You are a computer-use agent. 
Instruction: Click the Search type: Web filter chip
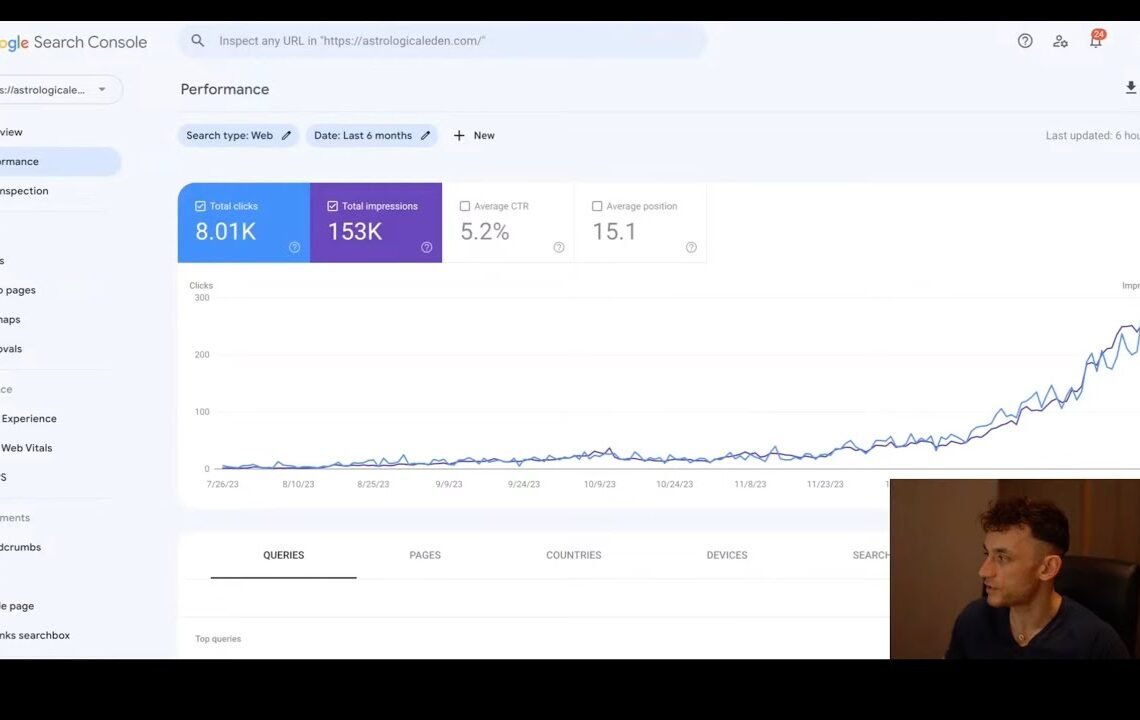[238, 135]
